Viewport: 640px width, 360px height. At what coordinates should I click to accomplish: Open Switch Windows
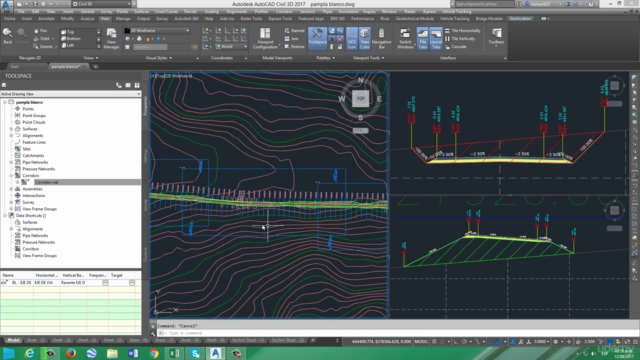coord(405,39)
